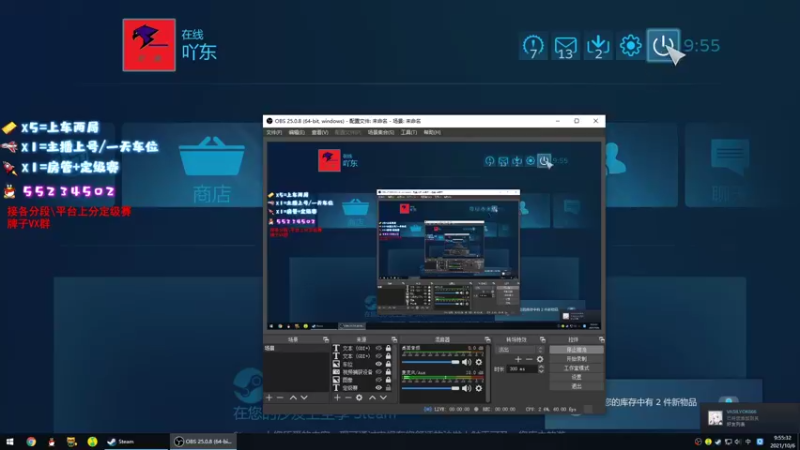Pop out the Transitions dock panel icon
This screenshot has width=800, height=450.
[542, 339]
